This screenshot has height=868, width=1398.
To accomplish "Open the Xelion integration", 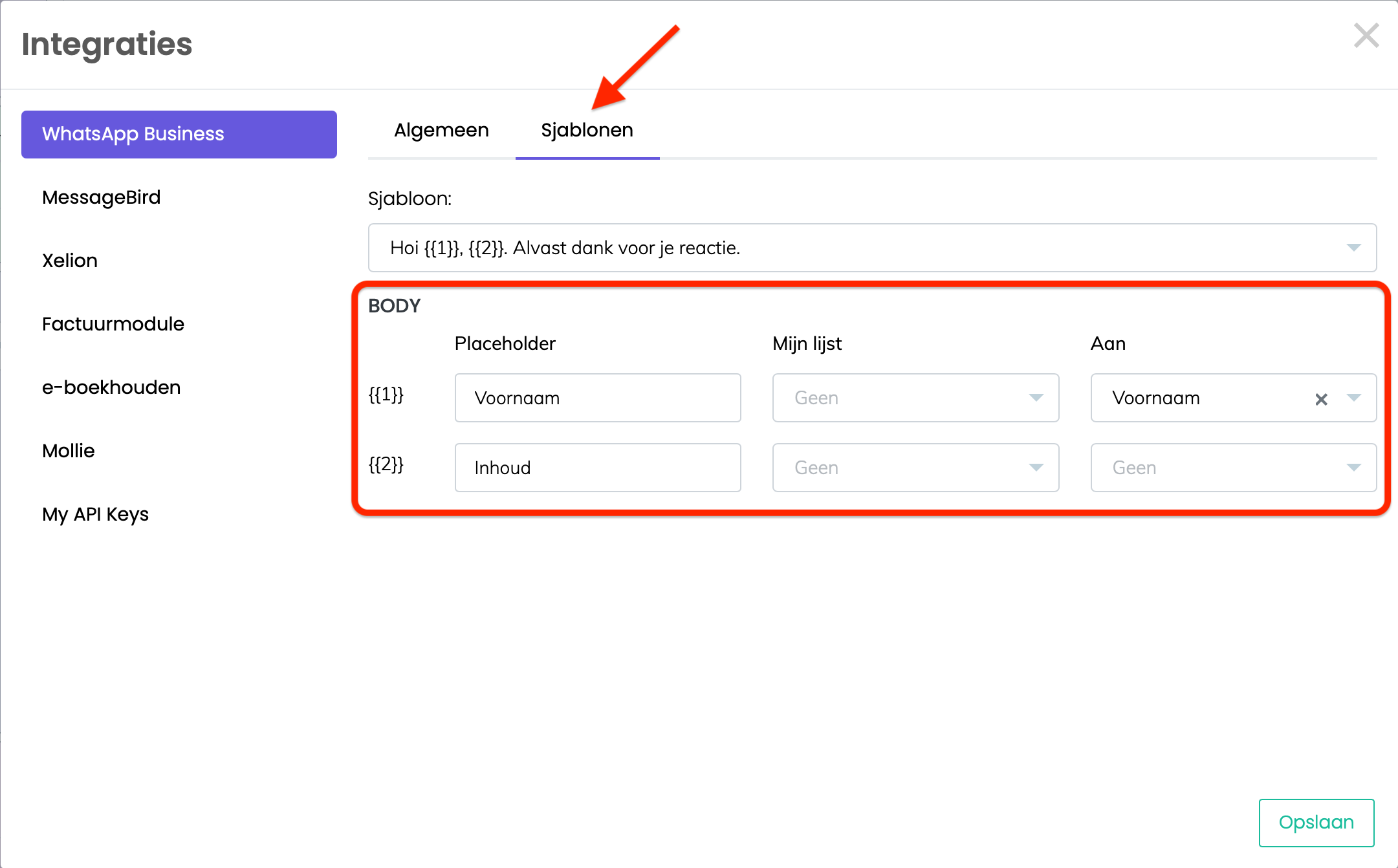I will [x=70, y=261].
